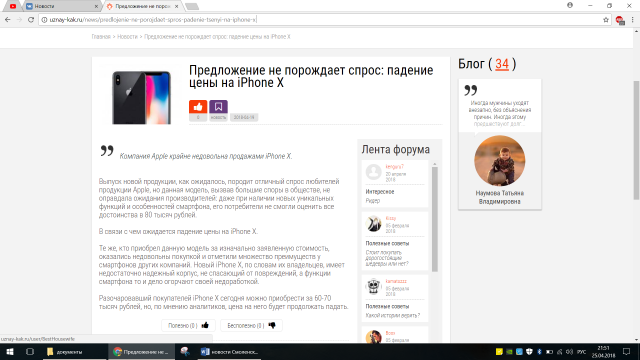Click the article title heading
640x360 pixels.
(x=311, y=76)
